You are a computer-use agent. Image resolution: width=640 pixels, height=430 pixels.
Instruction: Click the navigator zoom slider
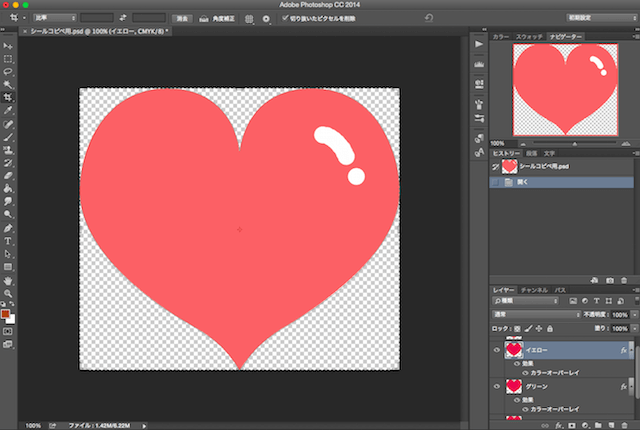(574, 143)
